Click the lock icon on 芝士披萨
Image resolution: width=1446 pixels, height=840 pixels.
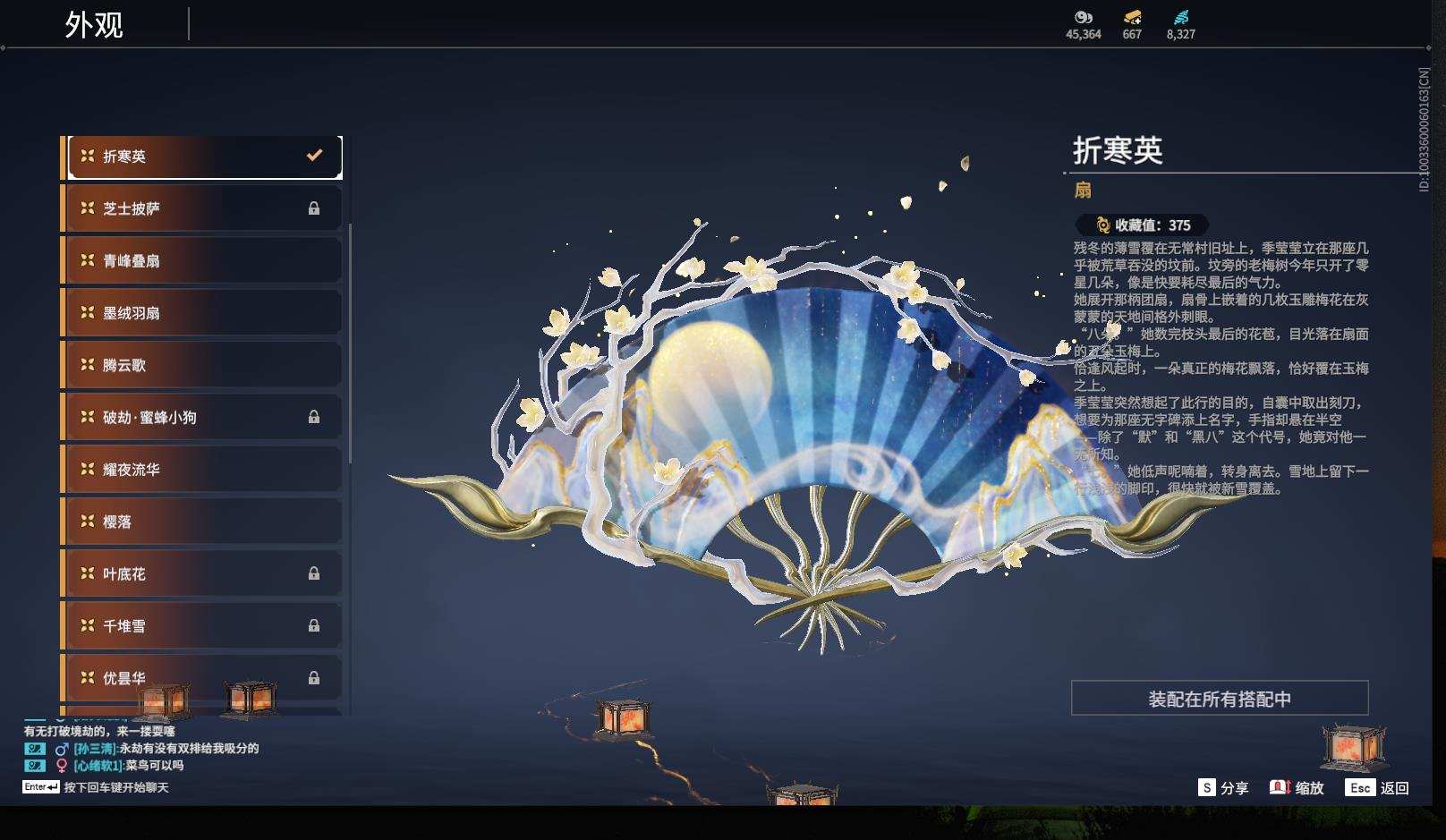(315, 208)
